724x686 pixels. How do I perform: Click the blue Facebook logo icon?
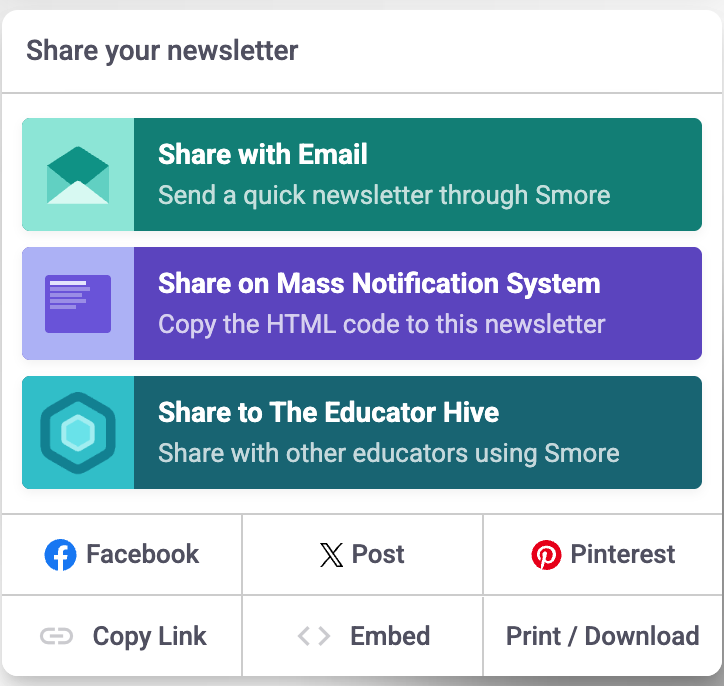(60, 555)
